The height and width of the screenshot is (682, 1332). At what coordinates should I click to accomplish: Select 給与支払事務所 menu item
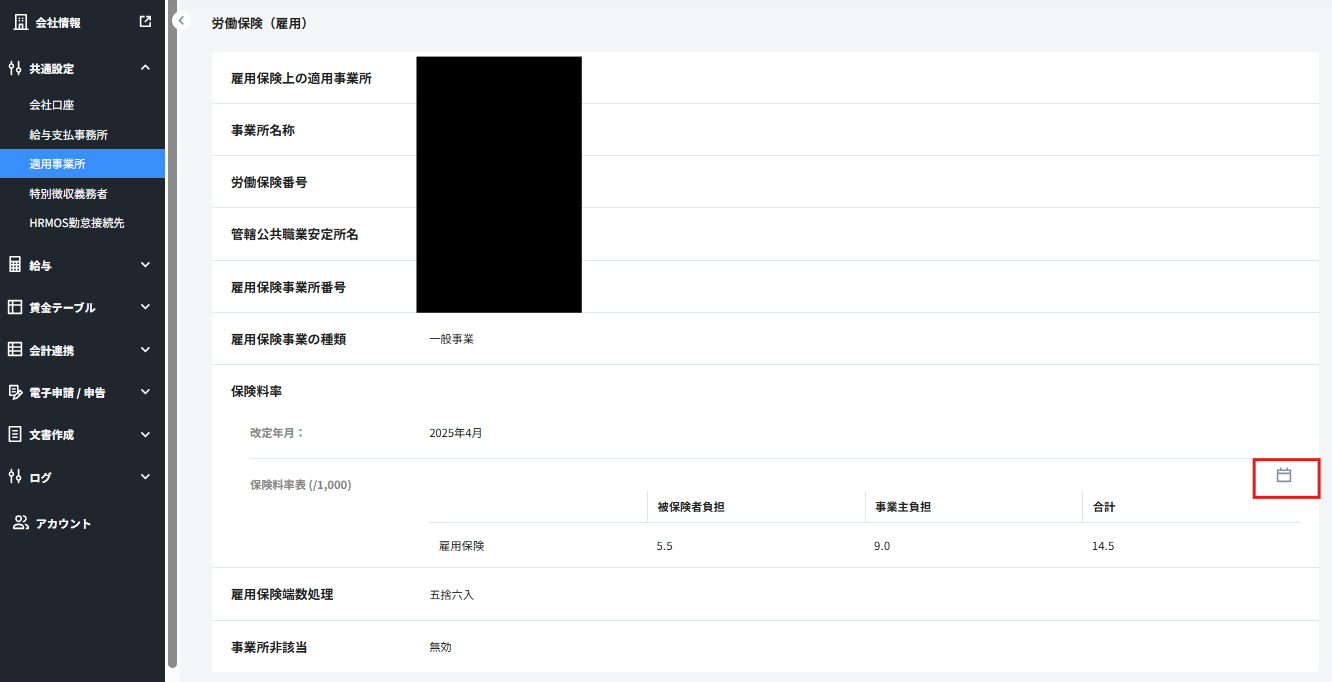click(68, 135)
